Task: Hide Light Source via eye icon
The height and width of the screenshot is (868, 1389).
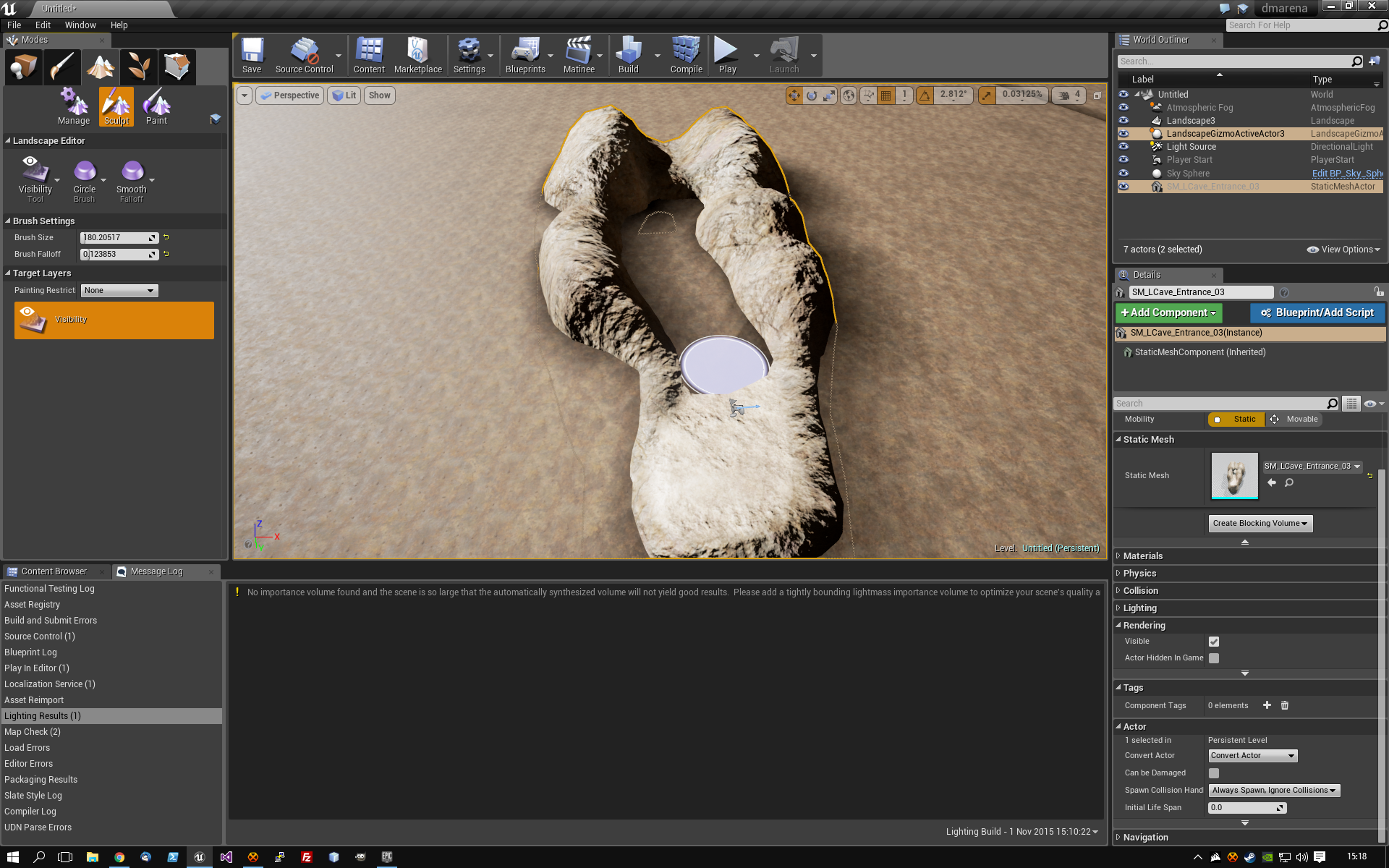Action: [x=1123, y=147]
